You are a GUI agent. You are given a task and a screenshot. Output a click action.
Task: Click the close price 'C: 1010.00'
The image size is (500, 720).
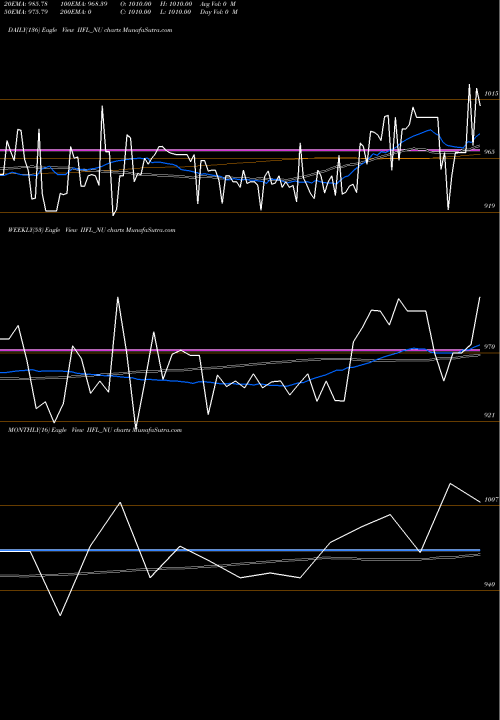tap(136, 12)
